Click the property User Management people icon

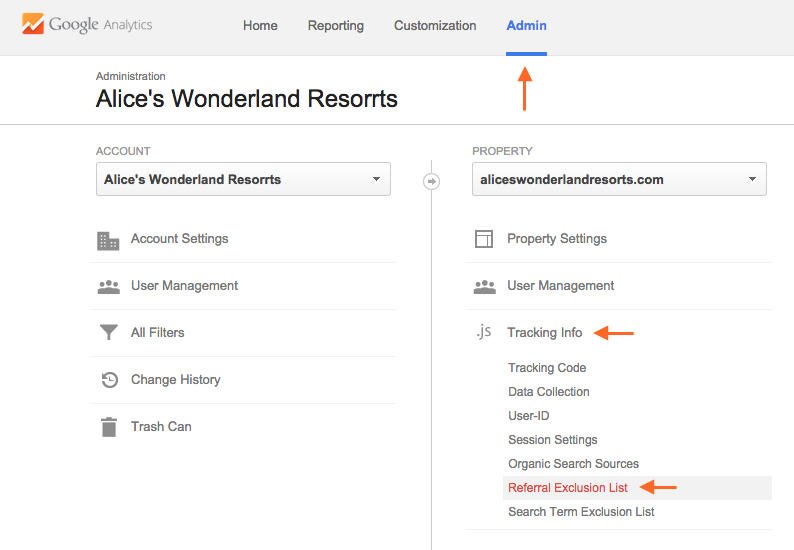pyautogui.click(x=485, y=287)
